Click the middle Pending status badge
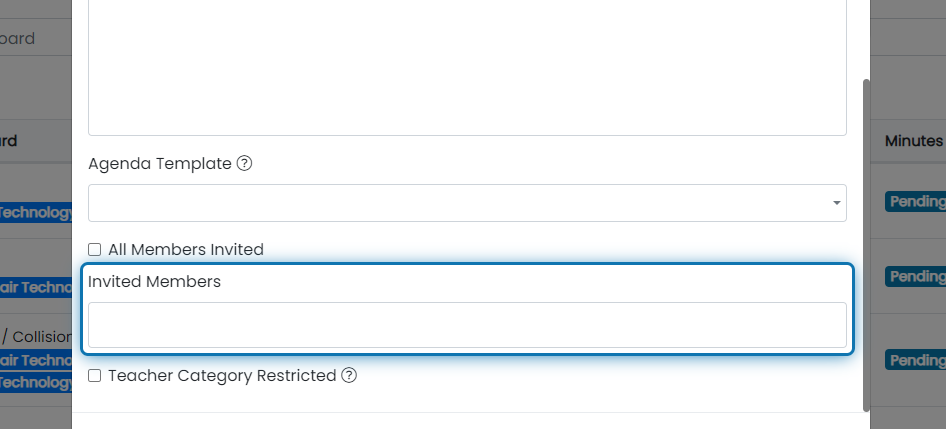 pyautogui.click(x=915, y=276)
